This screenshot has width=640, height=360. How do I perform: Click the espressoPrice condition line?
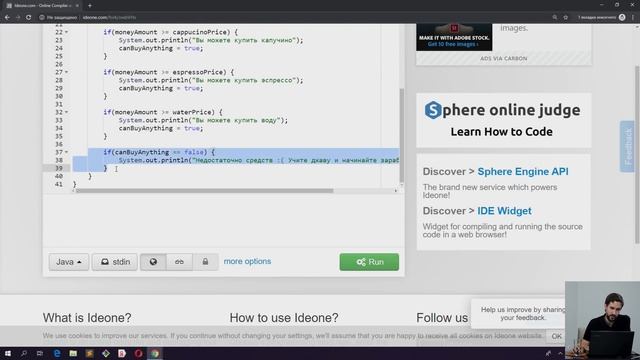[169, 72]
